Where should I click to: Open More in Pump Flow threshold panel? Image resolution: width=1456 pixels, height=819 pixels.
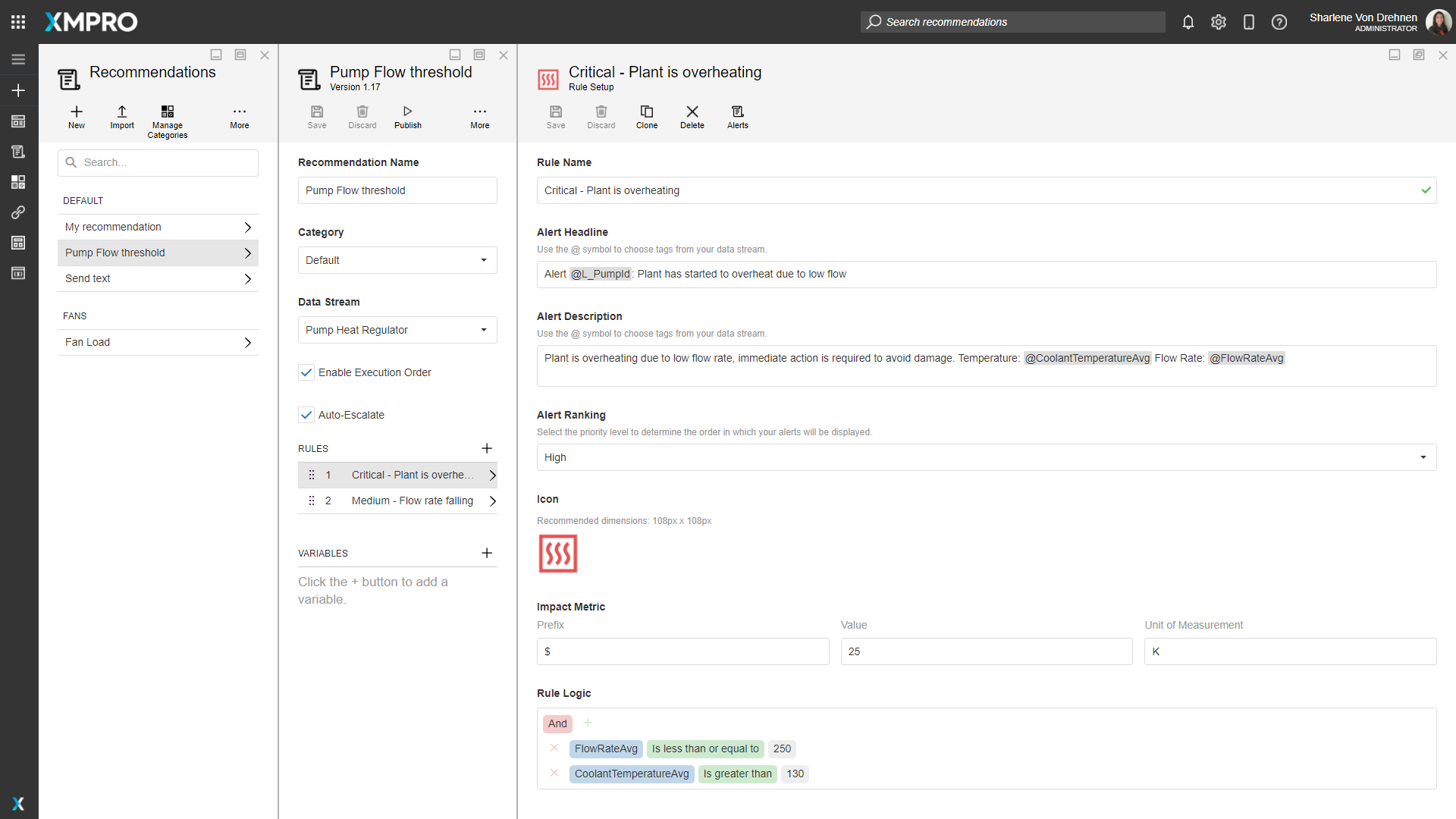click(480, 118)
